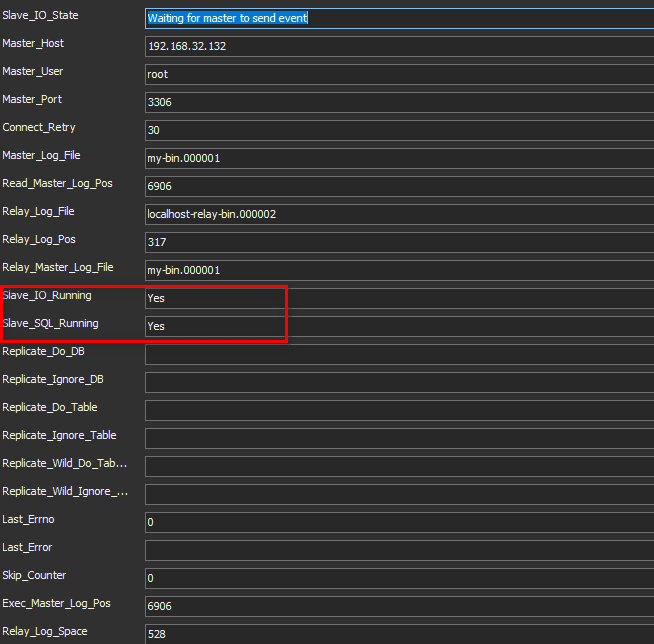Screen dimensions: 654x644
Task: Select the Master_Host field showing 192.168.32.132
Action: click(x=398, y=46)
